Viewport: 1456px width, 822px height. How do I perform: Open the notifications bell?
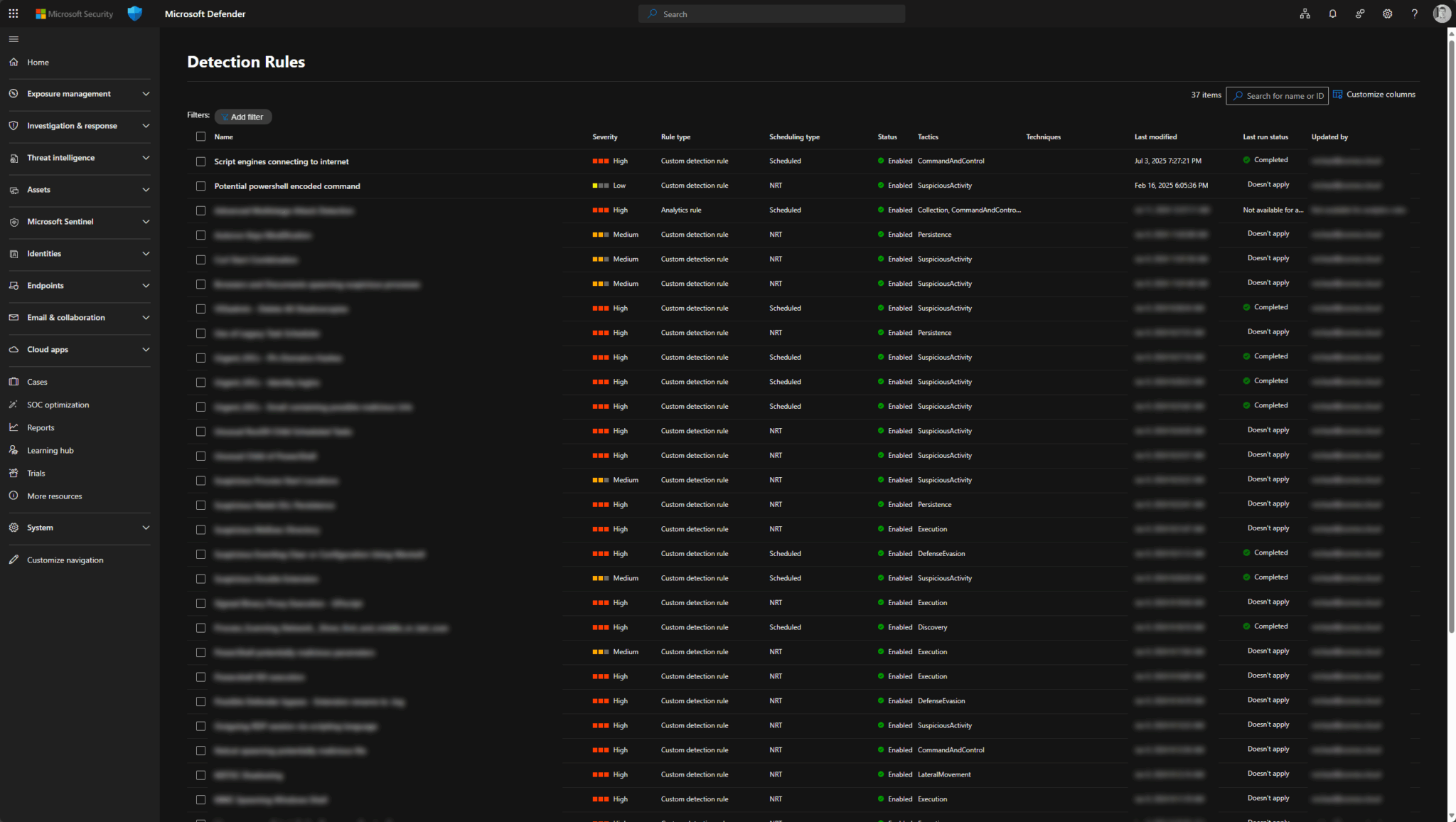(x=1332, y=14)
